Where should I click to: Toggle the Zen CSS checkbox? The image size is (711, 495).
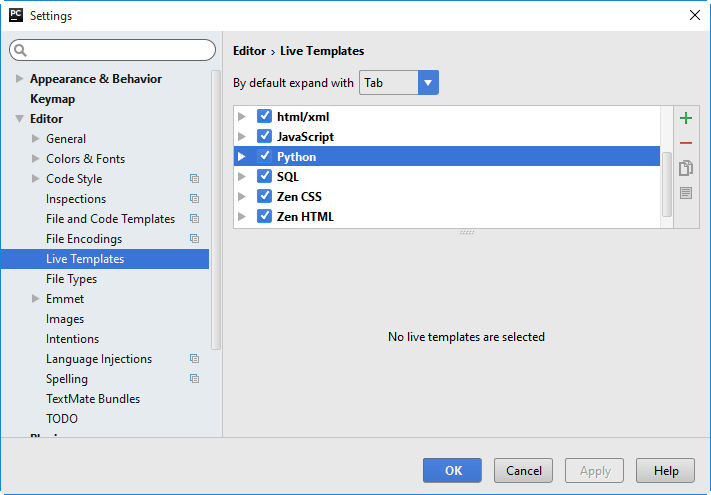tap(264, 197)
